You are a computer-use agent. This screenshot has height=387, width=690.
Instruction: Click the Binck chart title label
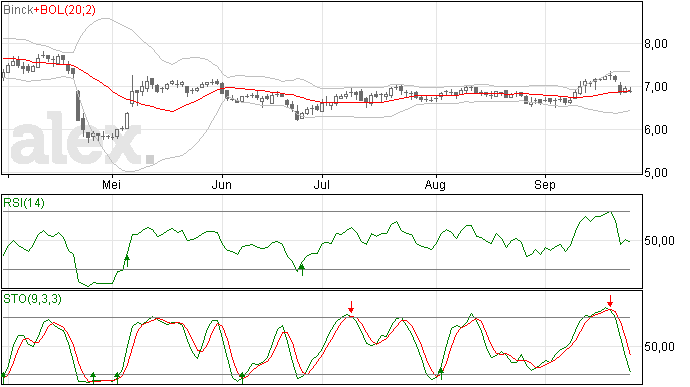(x=18, y=10)
